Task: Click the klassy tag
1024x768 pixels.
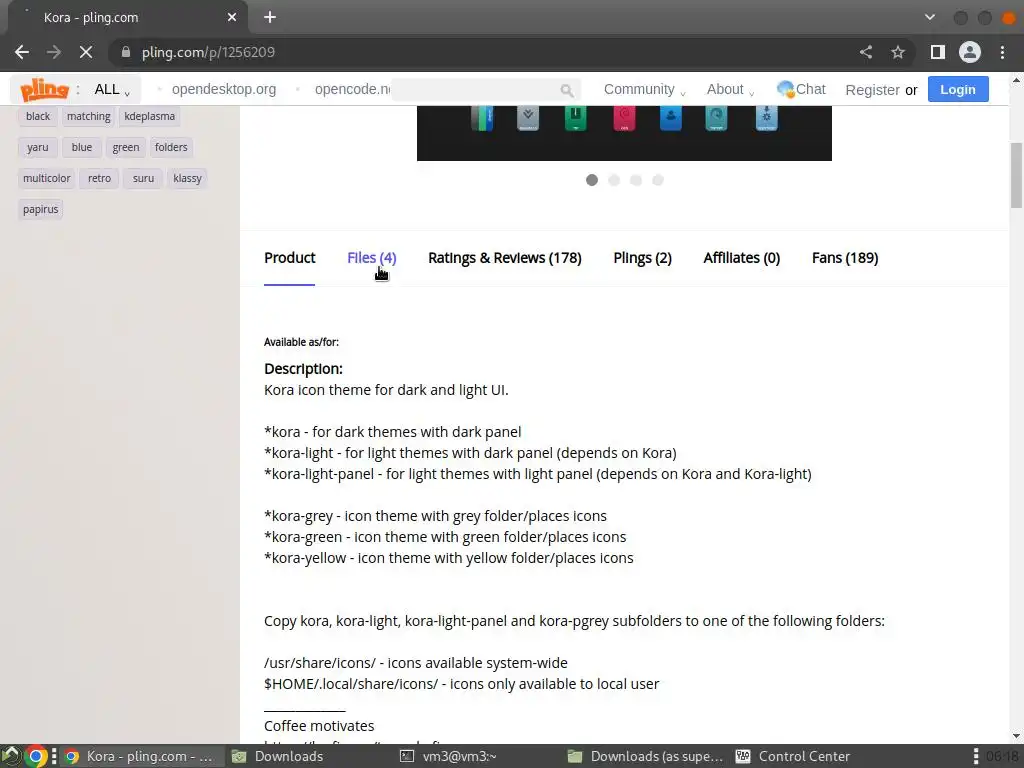Action: 187,178
